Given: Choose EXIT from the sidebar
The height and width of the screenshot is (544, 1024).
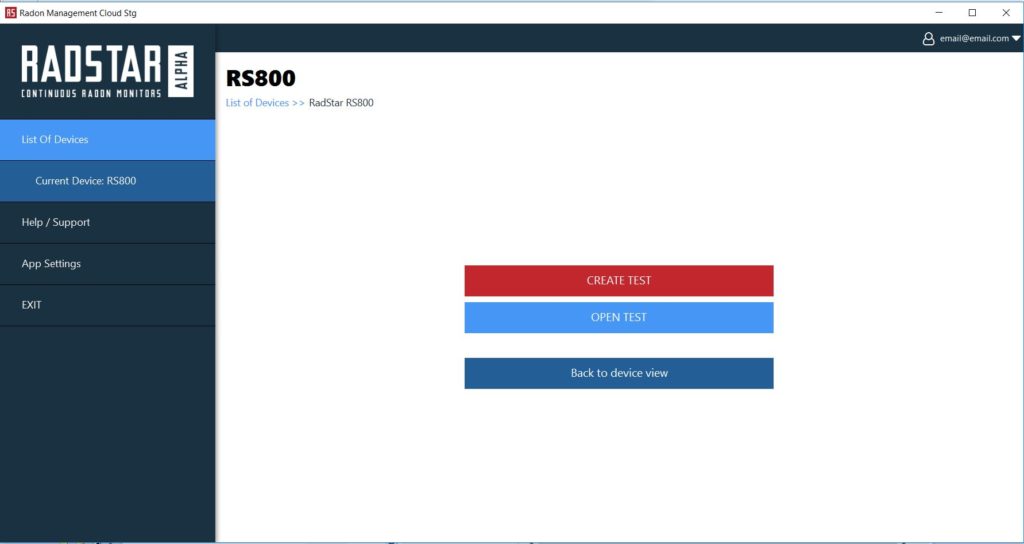Looking at the screenshot, I should [107, 305].
